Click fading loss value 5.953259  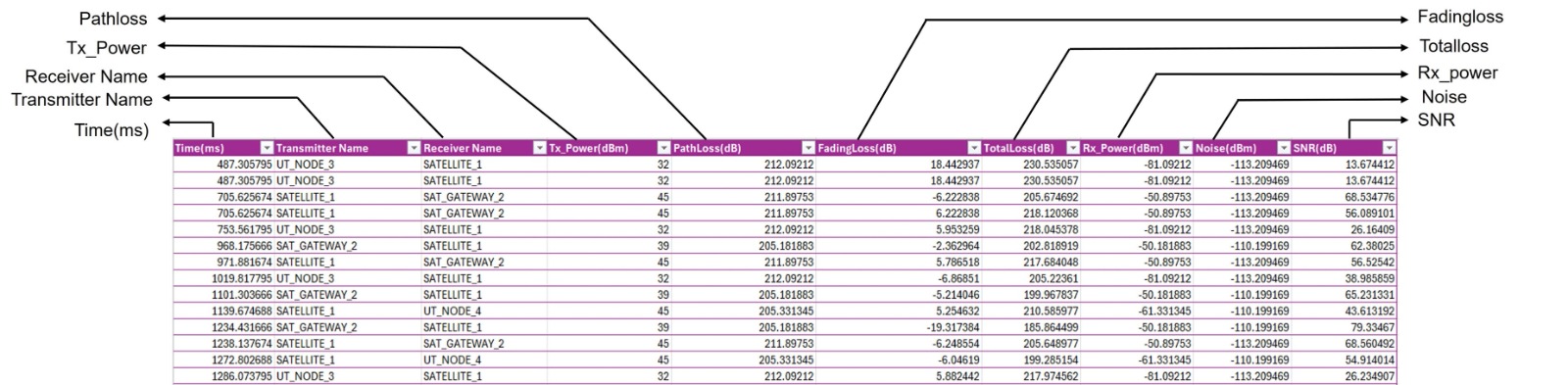click(957, 229)
